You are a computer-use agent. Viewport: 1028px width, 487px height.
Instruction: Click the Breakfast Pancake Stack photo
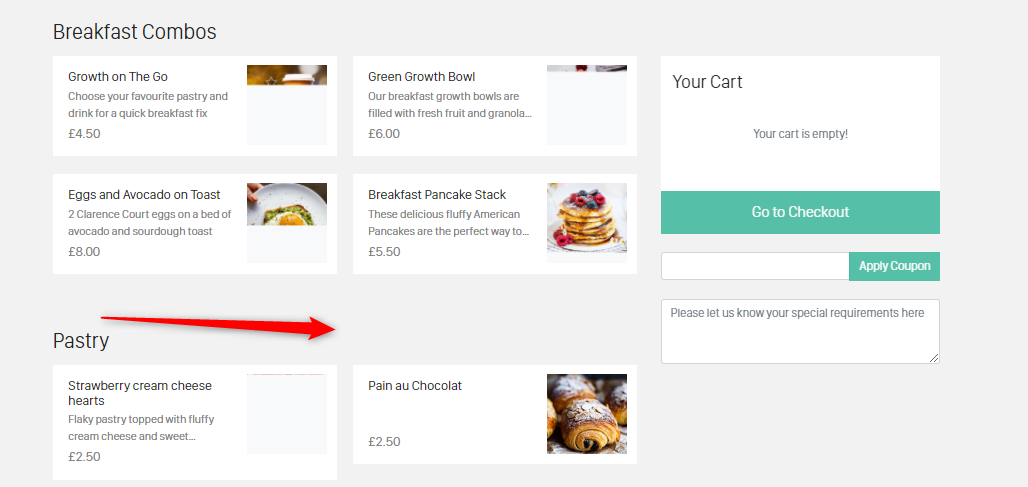point(587,222)
